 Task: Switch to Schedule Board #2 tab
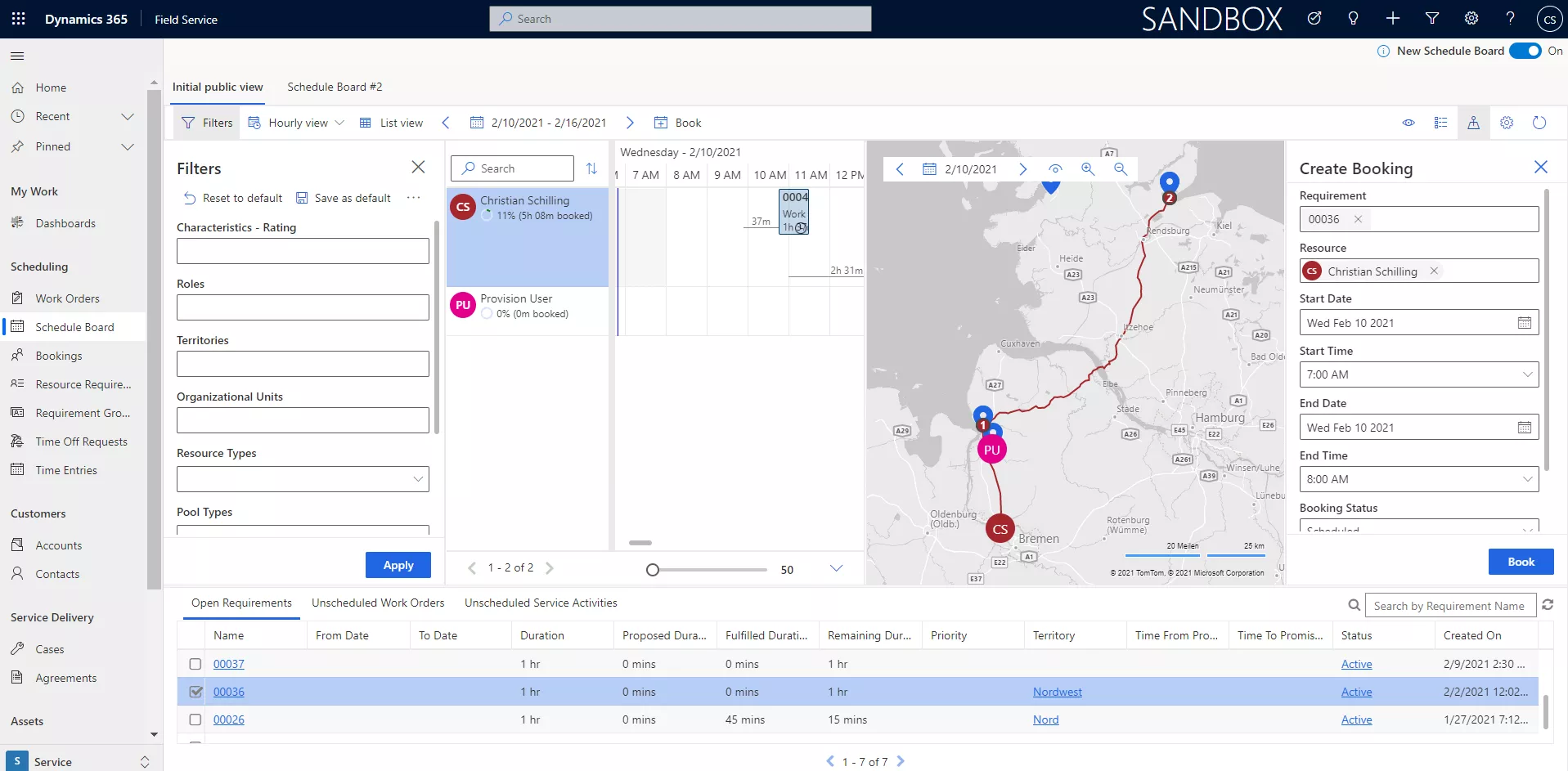click(335, 87)
